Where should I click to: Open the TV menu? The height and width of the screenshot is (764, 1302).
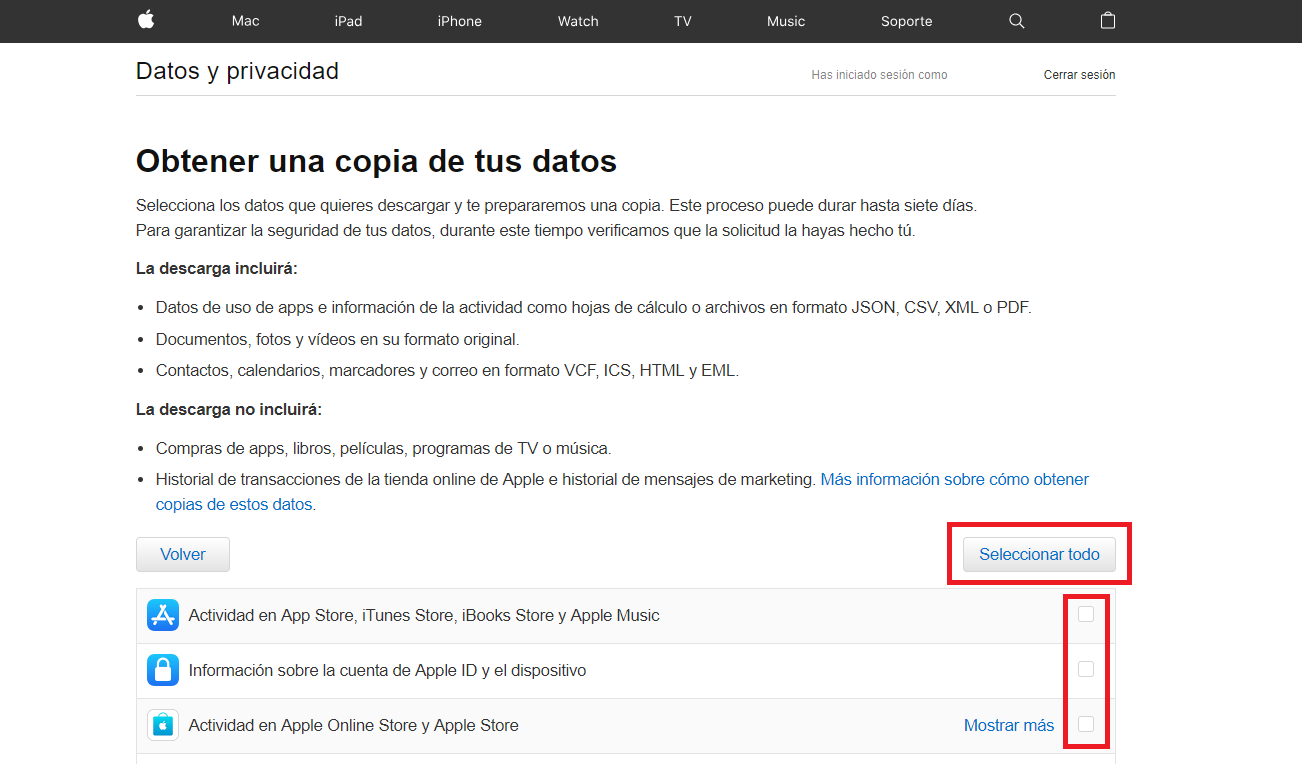click(x=683, y=21)
